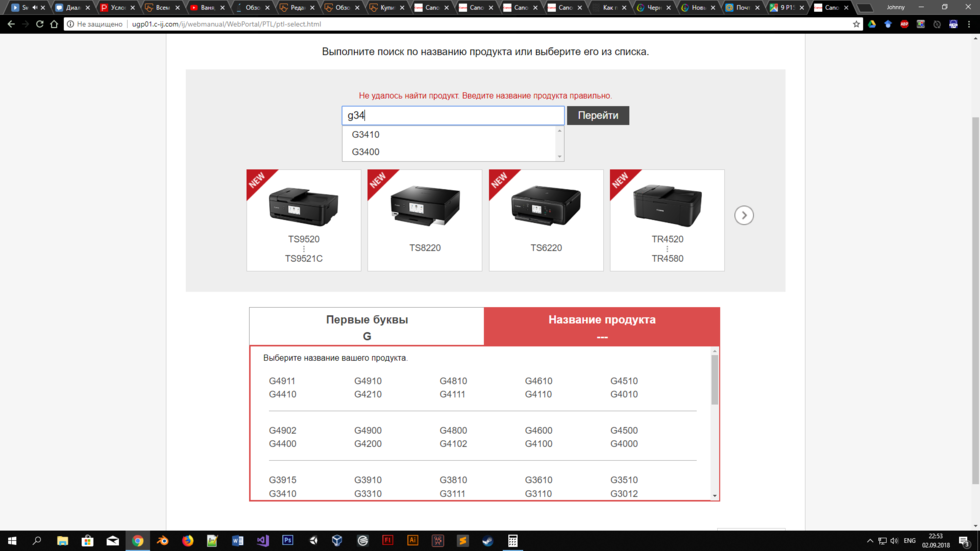
Task: Switch to the Первые буквы tab
Action: (x=367, y=327)
